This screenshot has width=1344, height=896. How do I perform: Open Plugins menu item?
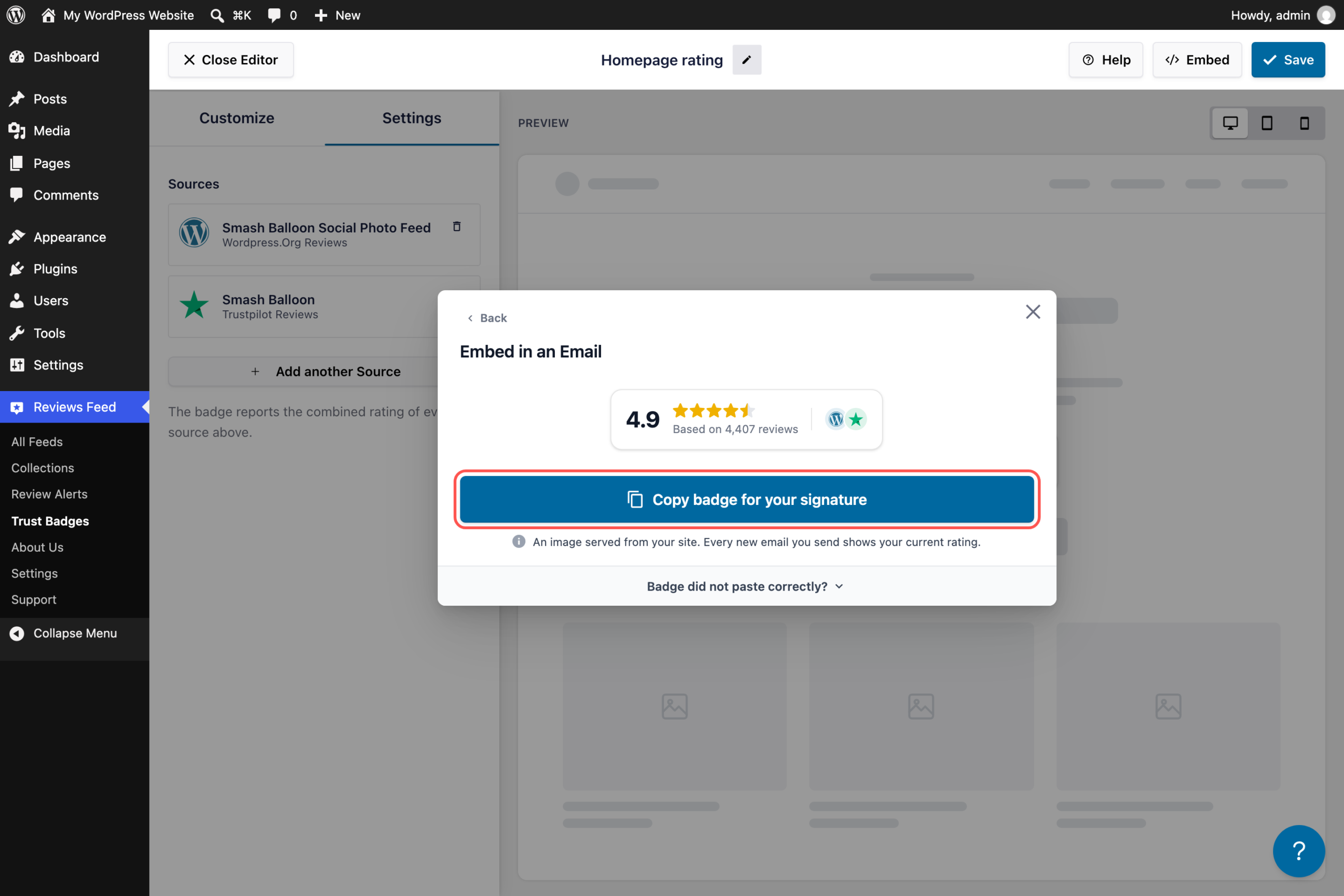(74, 269)
